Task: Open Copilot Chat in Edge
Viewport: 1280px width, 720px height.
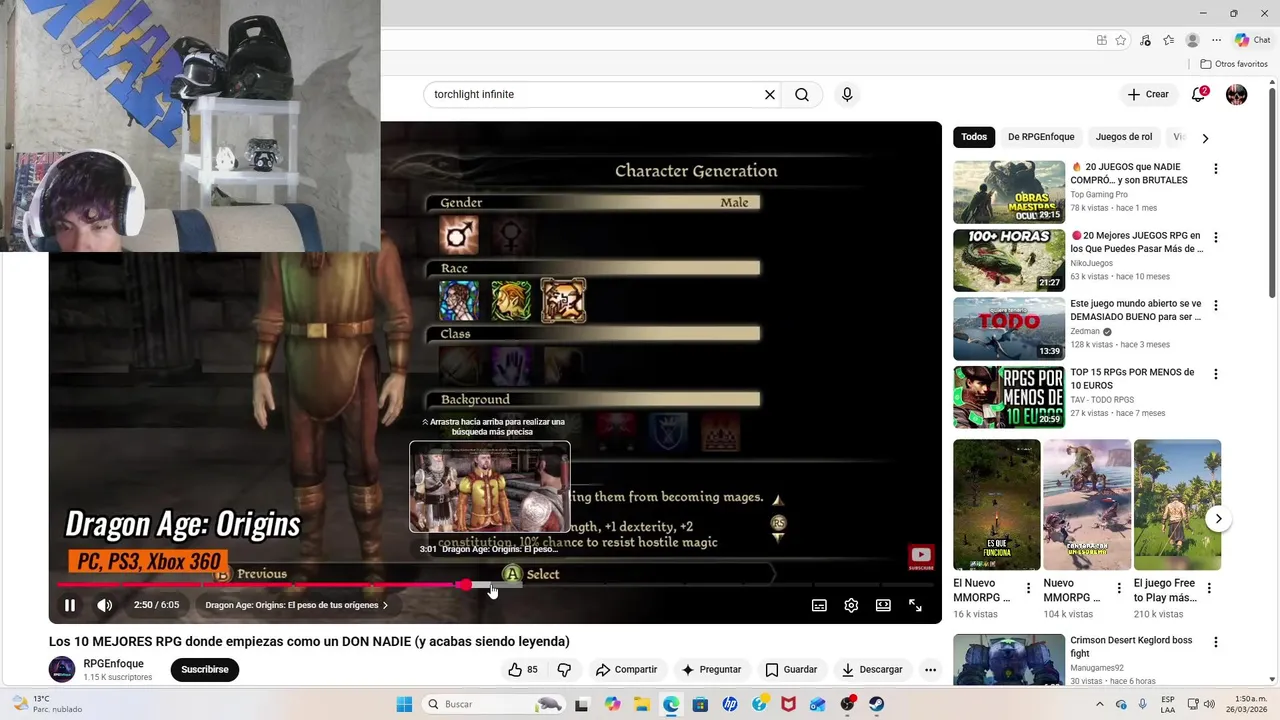Action: click(x=1252, y=40)
